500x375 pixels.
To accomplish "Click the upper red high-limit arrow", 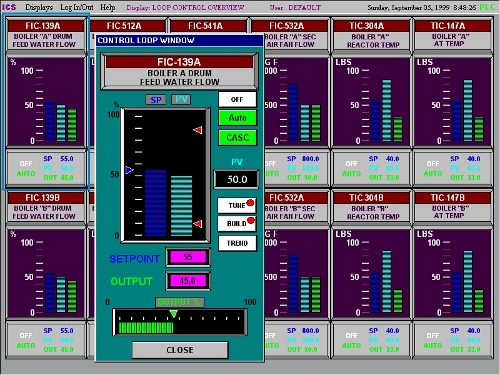I will tap(198, 130).
